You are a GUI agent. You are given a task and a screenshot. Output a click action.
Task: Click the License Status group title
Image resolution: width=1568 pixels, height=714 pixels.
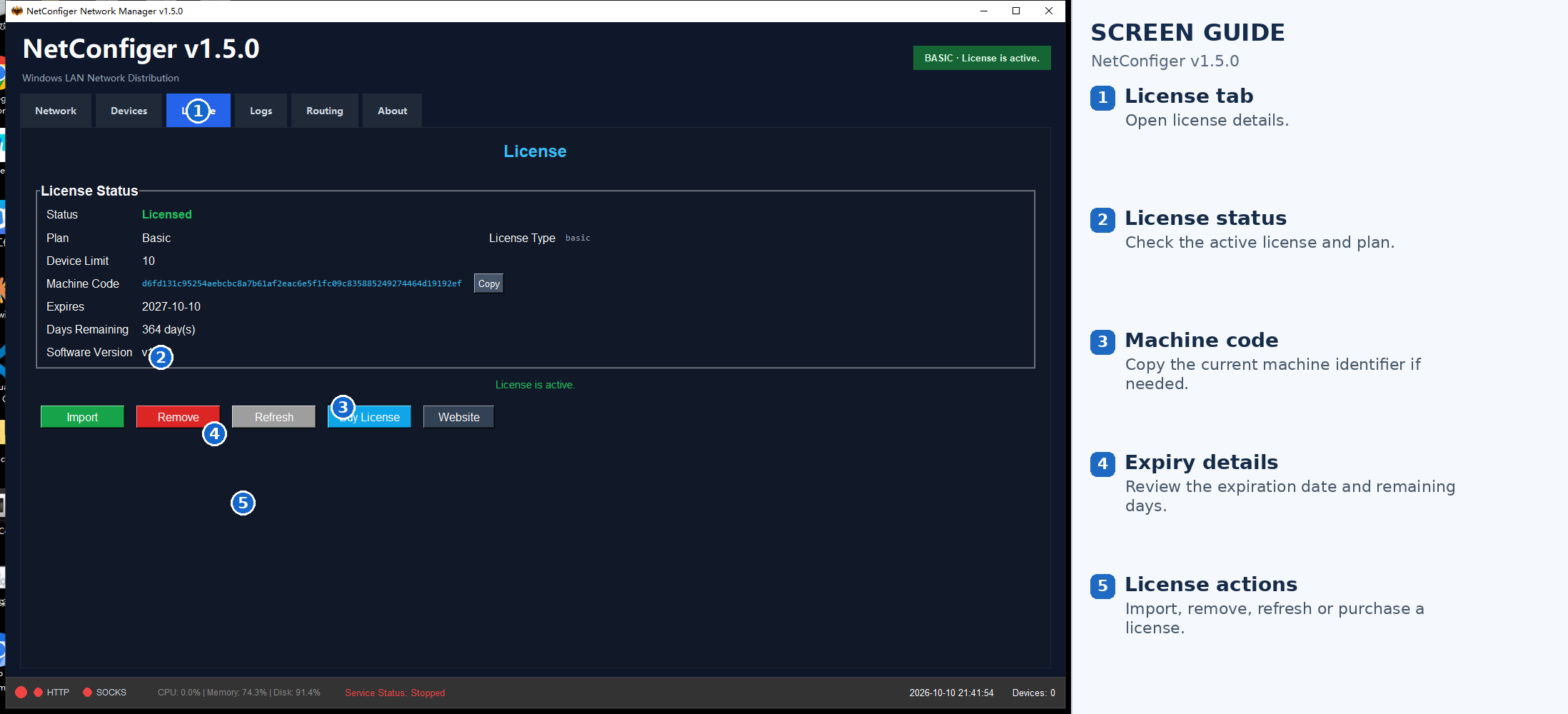[x=89, y=191]
